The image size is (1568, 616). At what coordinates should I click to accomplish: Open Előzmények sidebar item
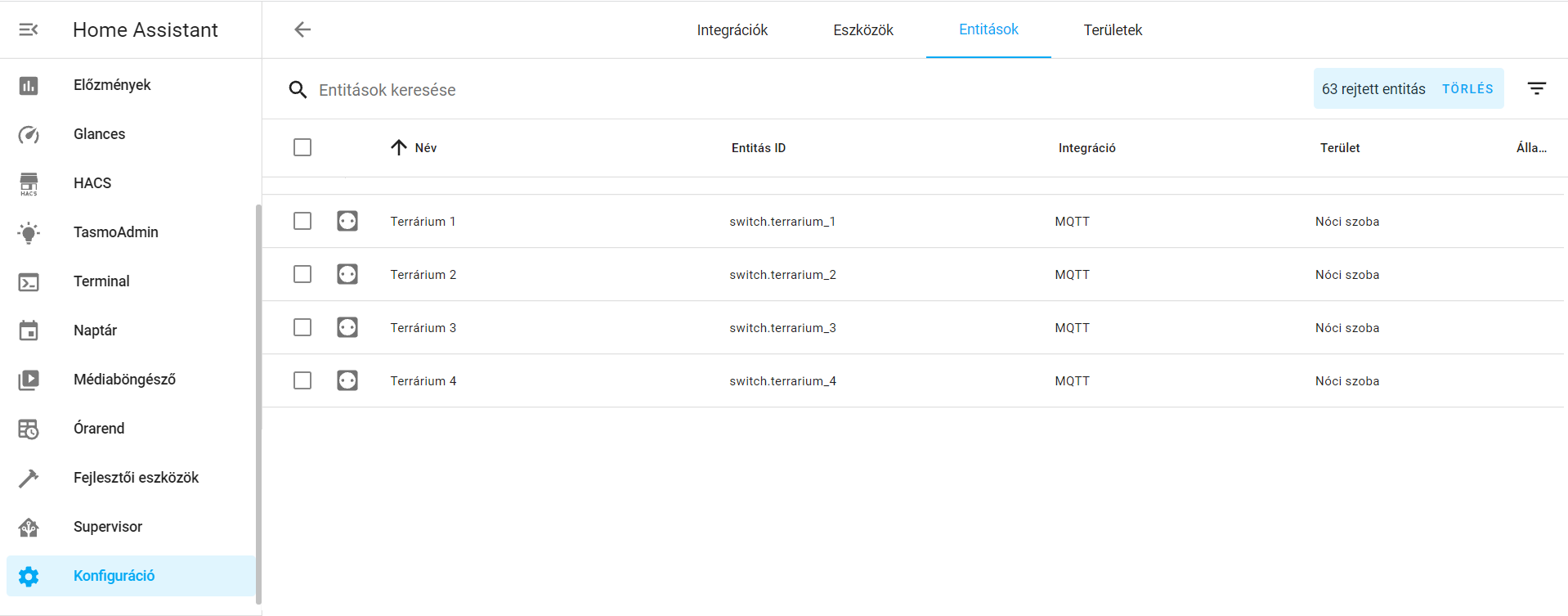tap(131, 85)
